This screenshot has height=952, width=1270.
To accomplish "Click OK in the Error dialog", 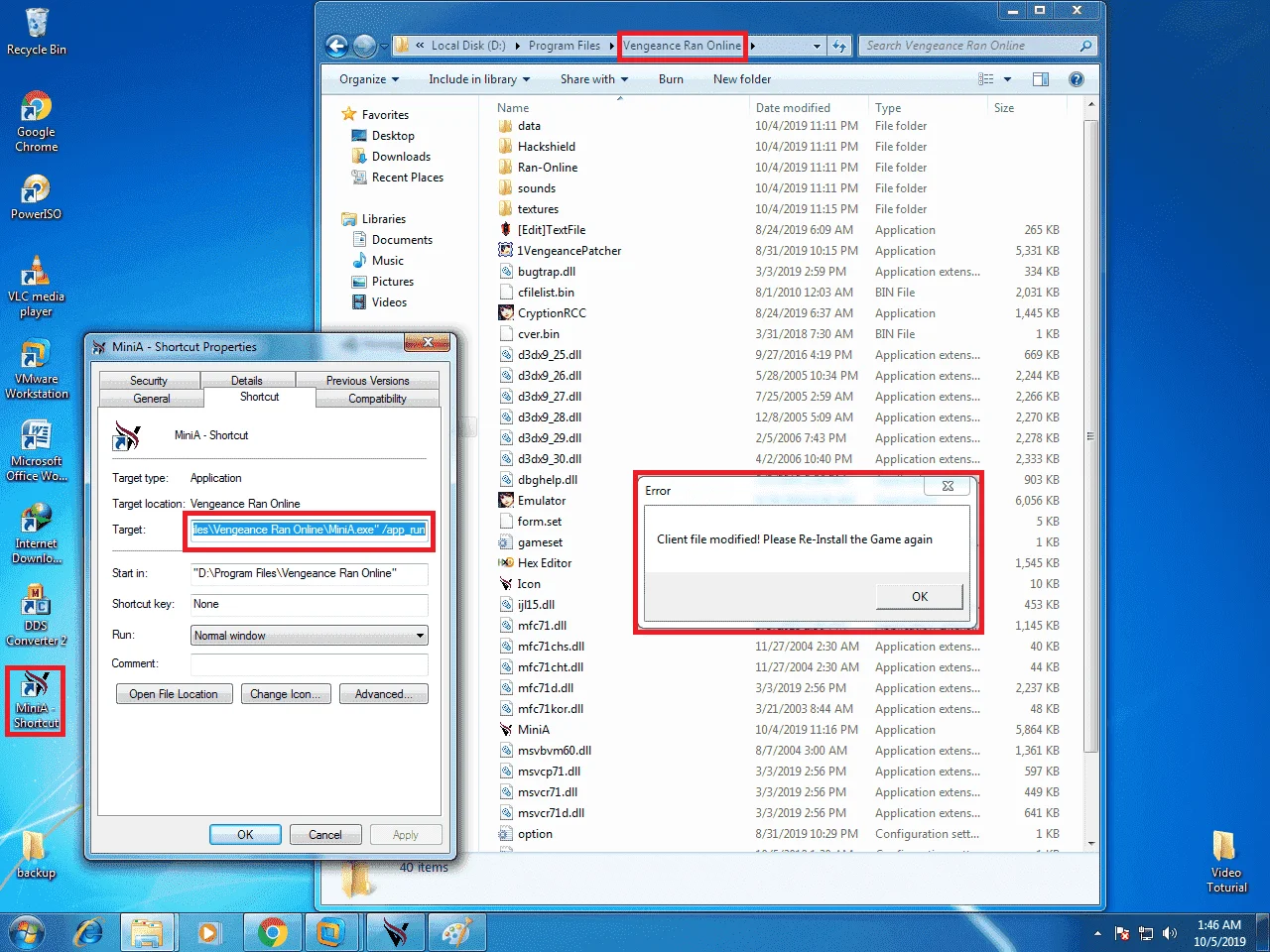I will pyautogui.click(x=920, y=596).
